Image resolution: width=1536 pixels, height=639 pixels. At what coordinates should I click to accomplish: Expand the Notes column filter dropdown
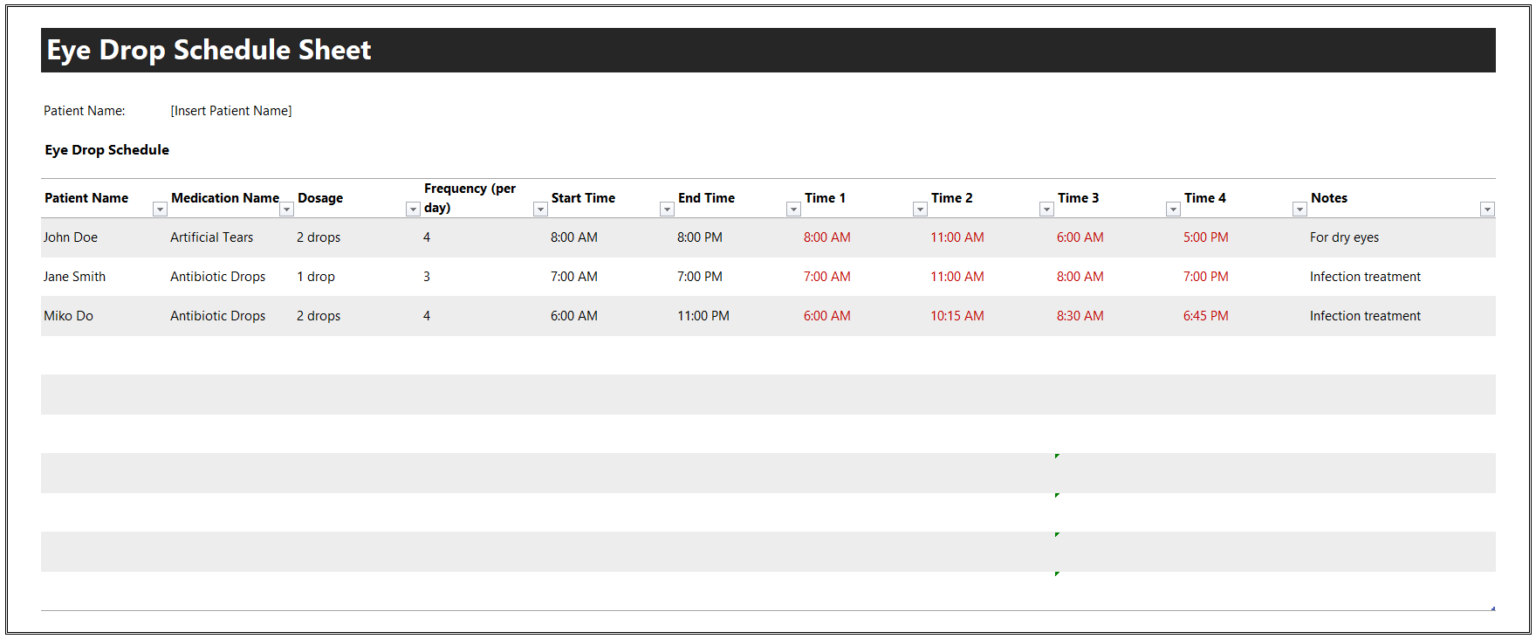coord(1487,209)
